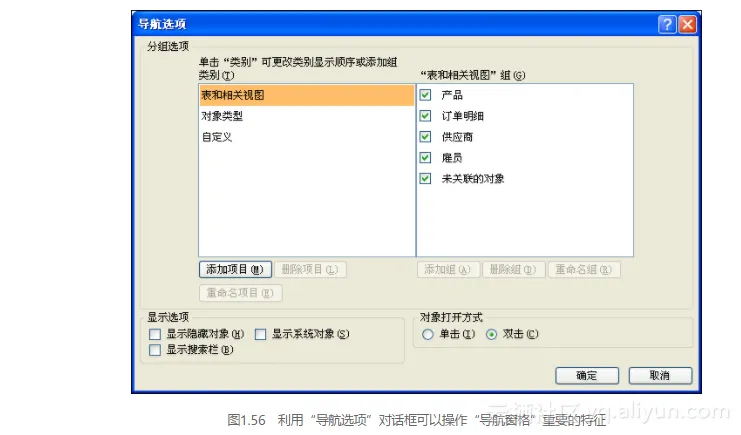
Task: Uncheck the 供应商 group checkbox
Action: [425, 137]
